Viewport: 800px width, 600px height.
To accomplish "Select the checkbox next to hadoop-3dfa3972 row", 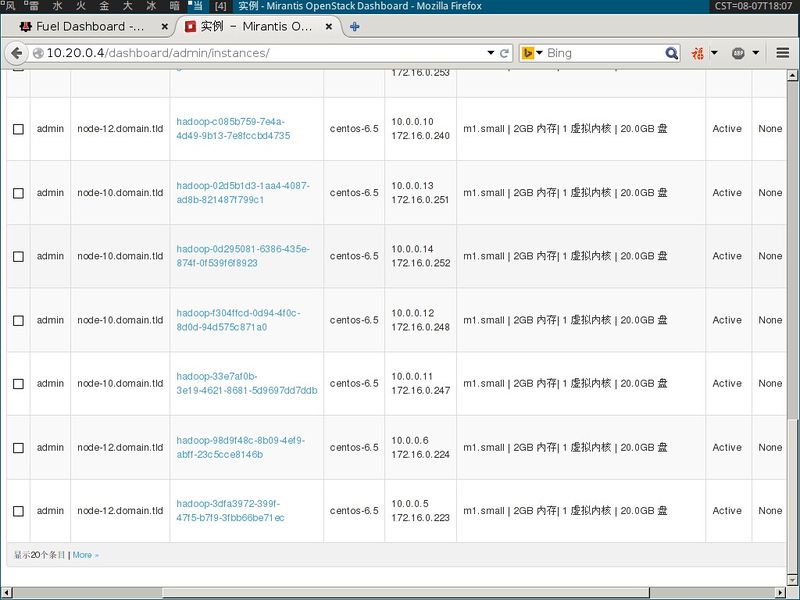I will click(x=17, y=509).
